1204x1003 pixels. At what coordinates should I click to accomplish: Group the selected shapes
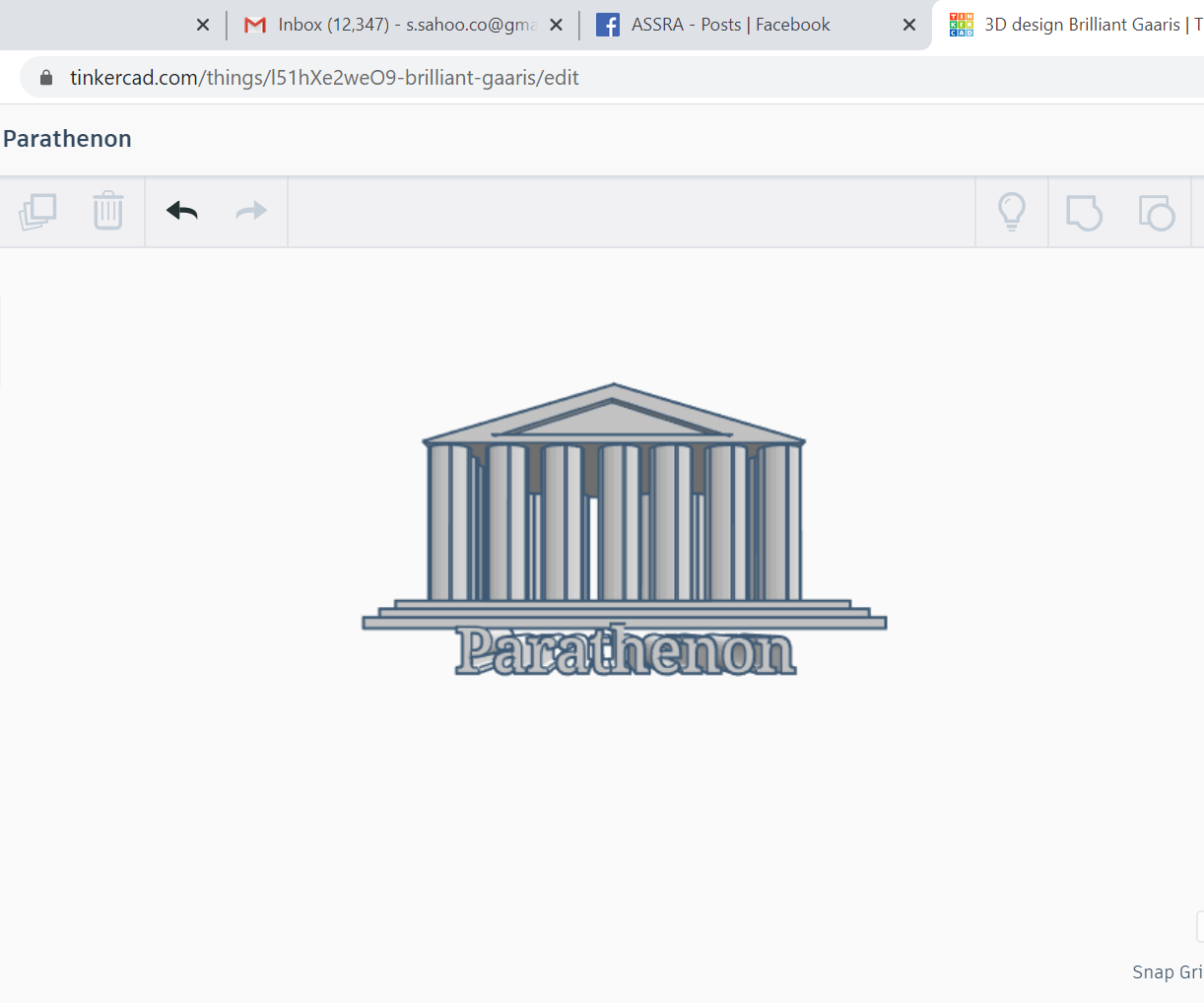coord(1084,211)
